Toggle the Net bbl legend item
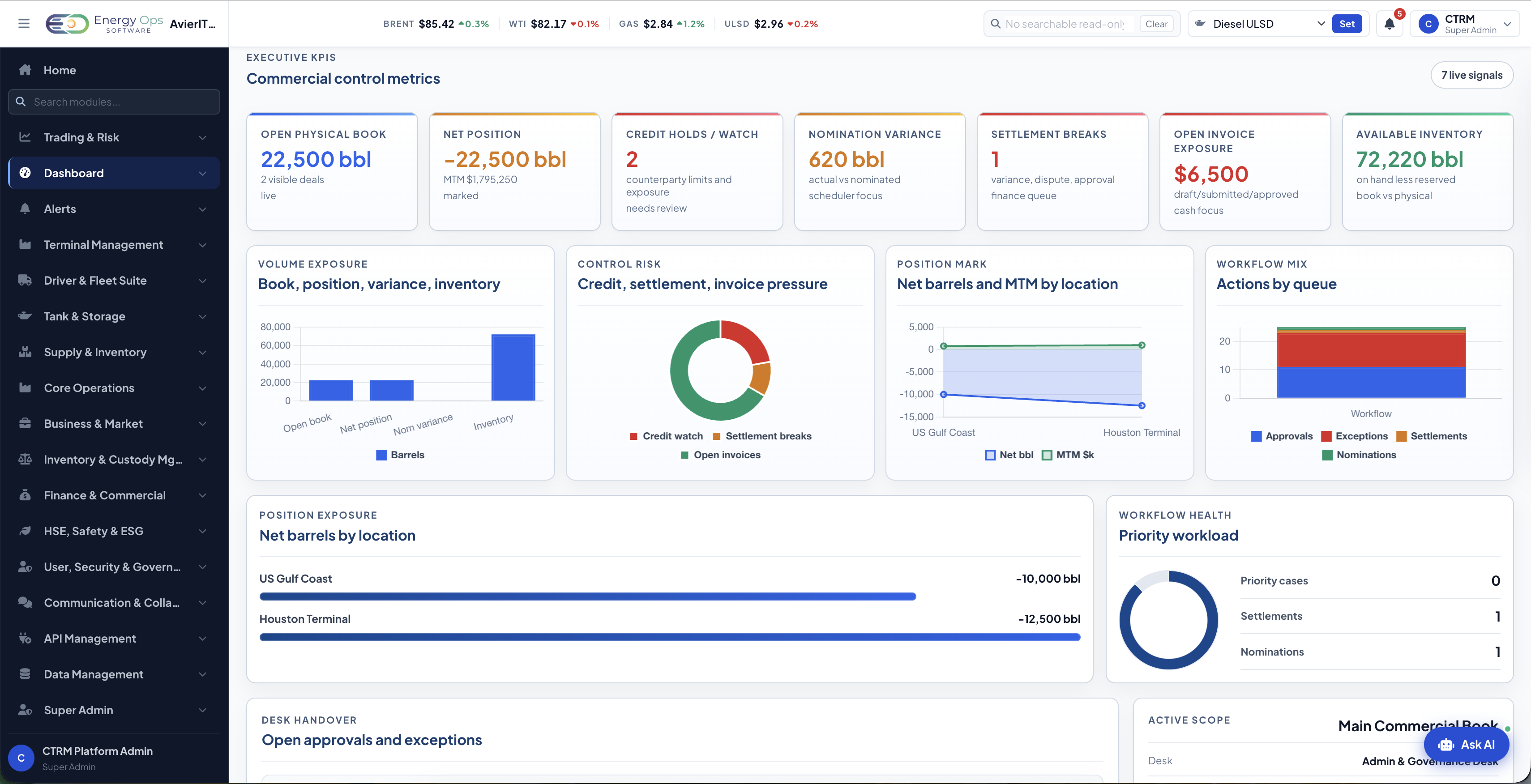The width and height of the screenshot is (1531, 784). 1009,455
